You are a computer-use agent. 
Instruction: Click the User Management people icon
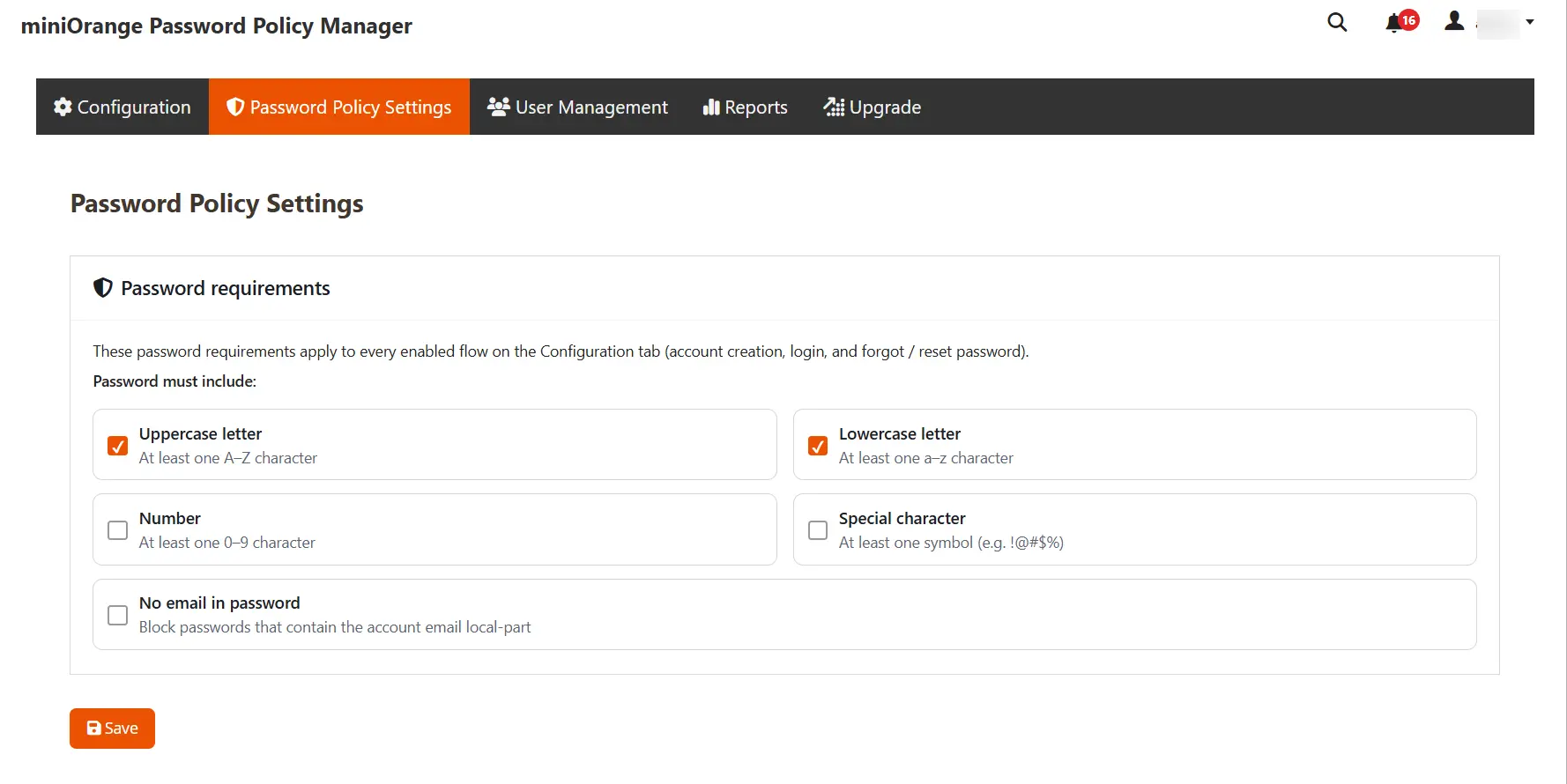(499, 107)
